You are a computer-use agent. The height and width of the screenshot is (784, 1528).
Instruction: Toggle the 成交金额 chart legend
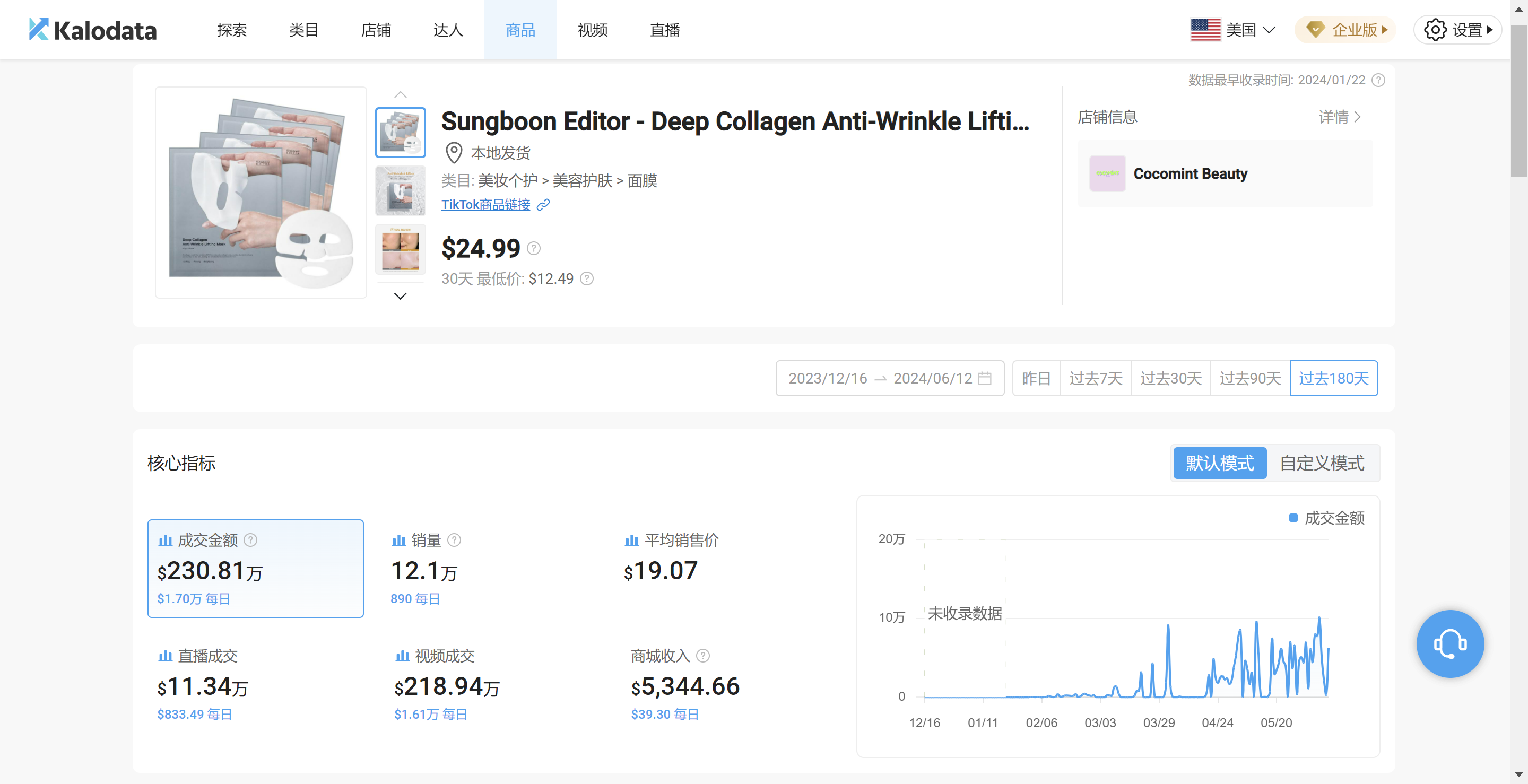[1326, 518]
